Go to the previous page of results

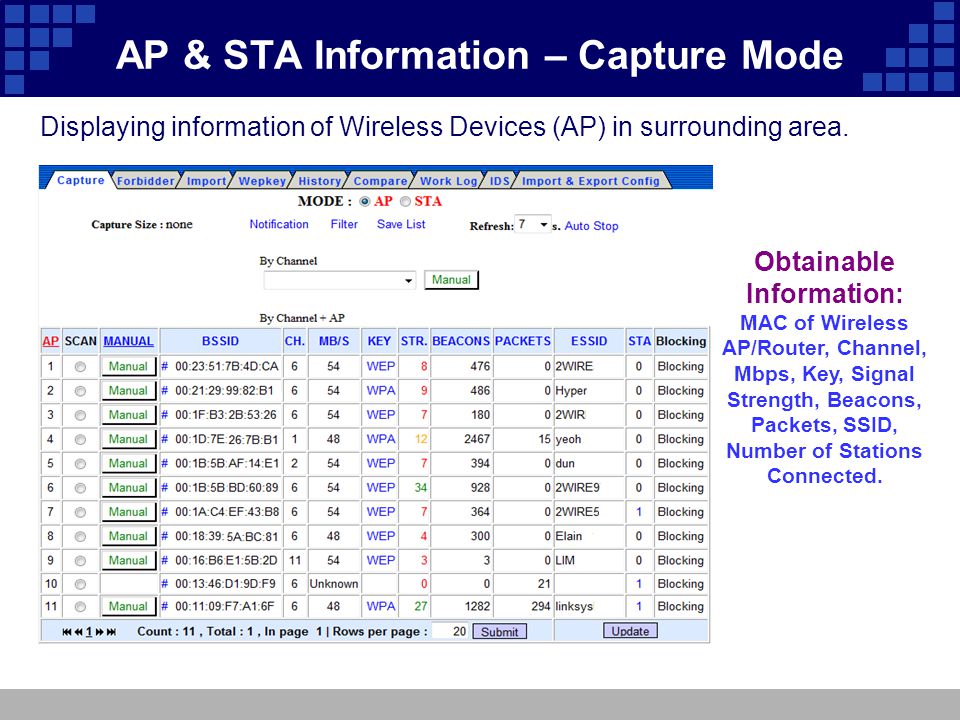(78, 632)
